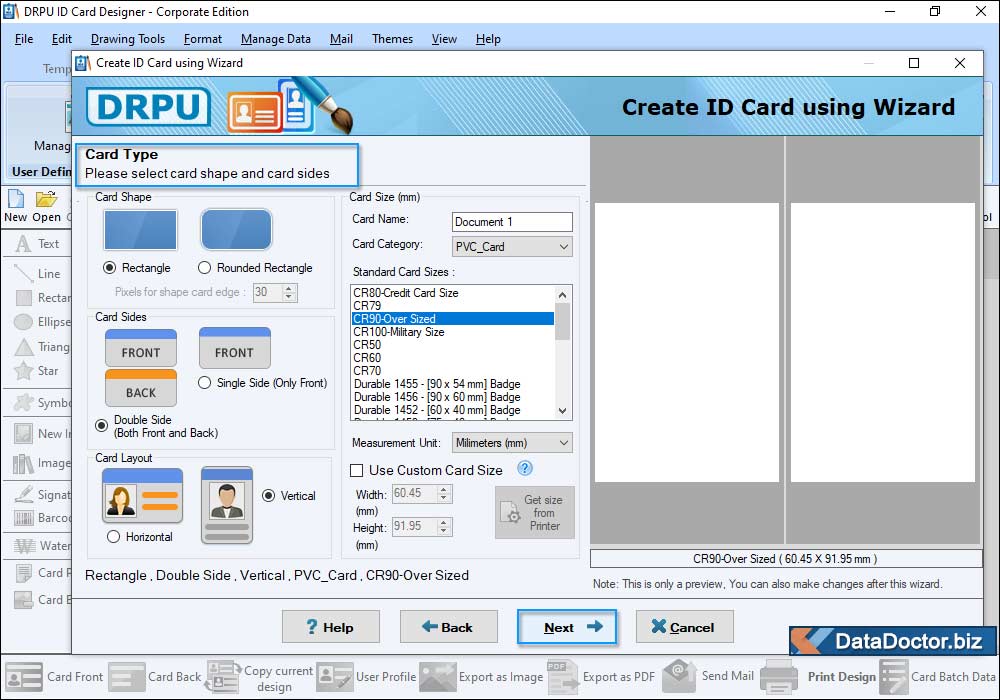Viewport: 1000px width, 700px height.
Task: Open the Edit menu
Action: 61,39
